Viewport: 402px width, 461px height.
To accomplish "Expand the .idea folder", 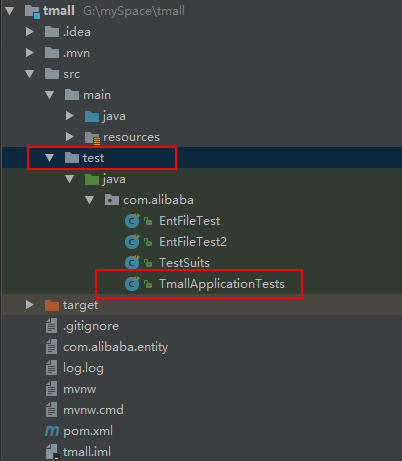I will point(30,32).
